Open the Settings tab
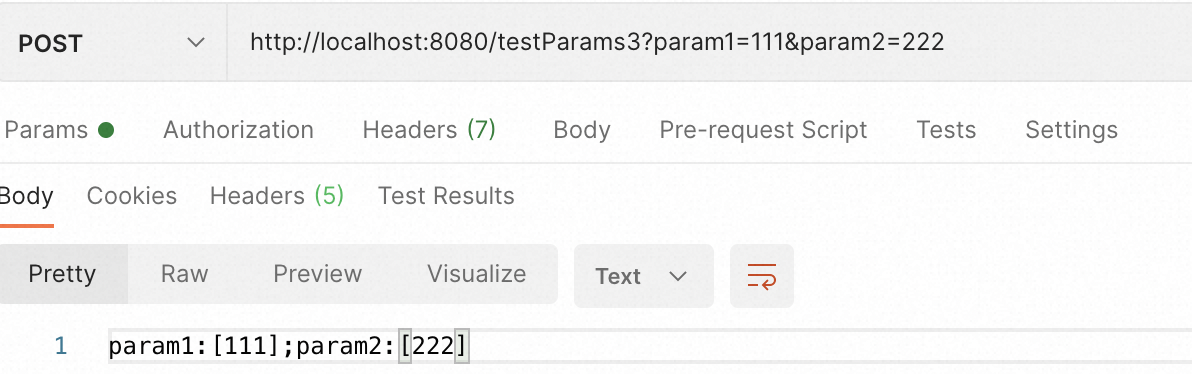Screen dimensions: 1192x374 click(1071, 130)
